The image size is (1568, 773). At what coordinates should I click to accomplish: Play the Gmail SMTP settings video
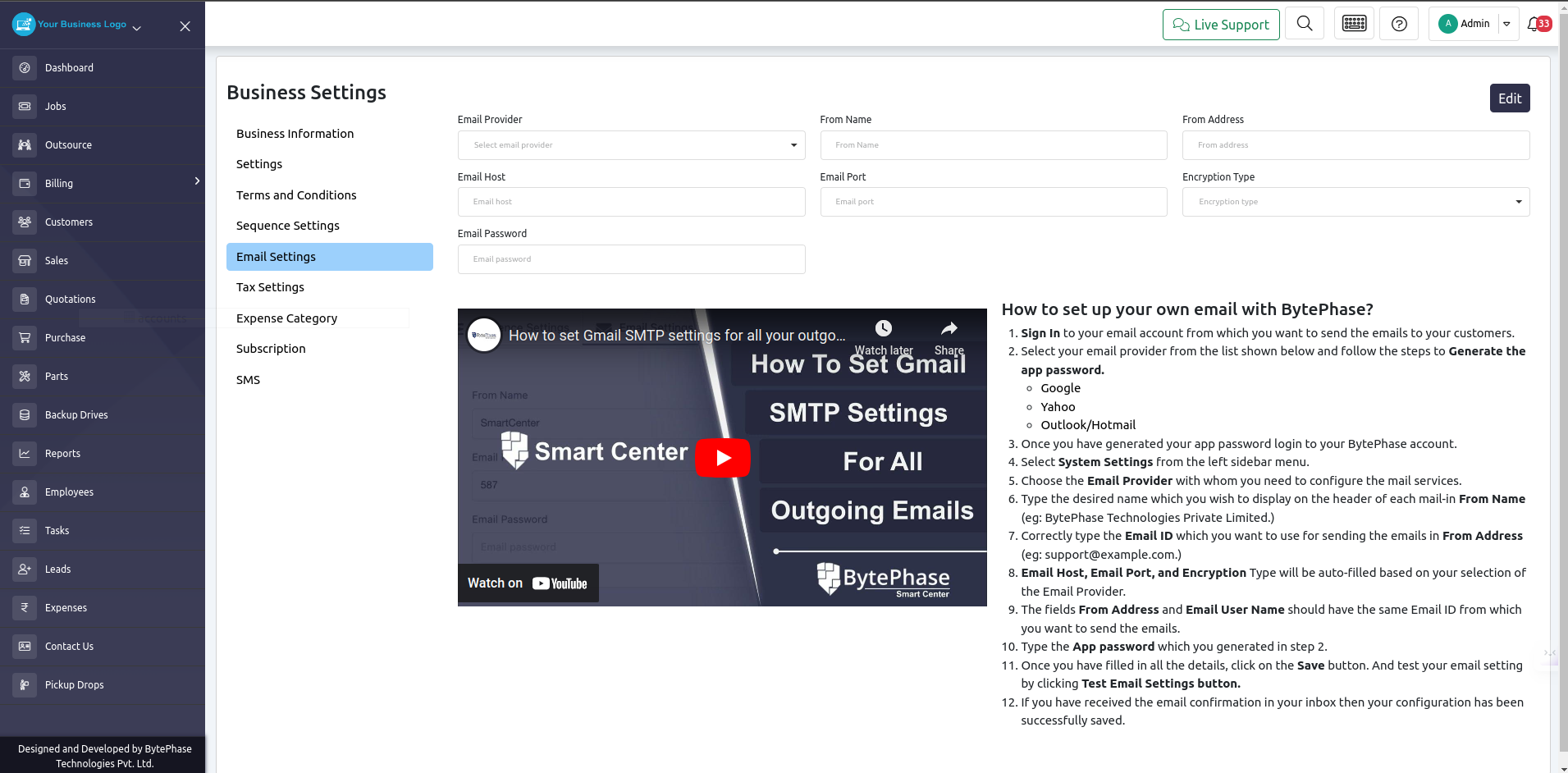(x=723, y=458)
